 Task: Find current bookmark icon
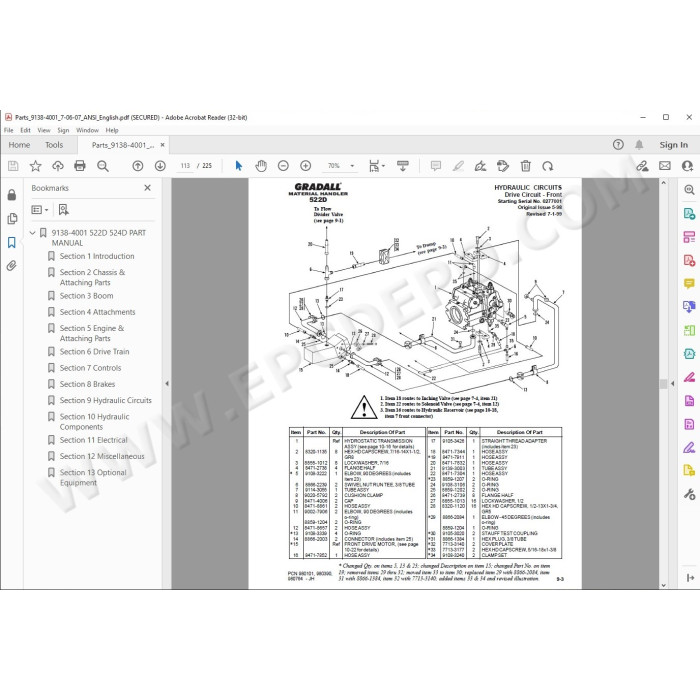63,210
